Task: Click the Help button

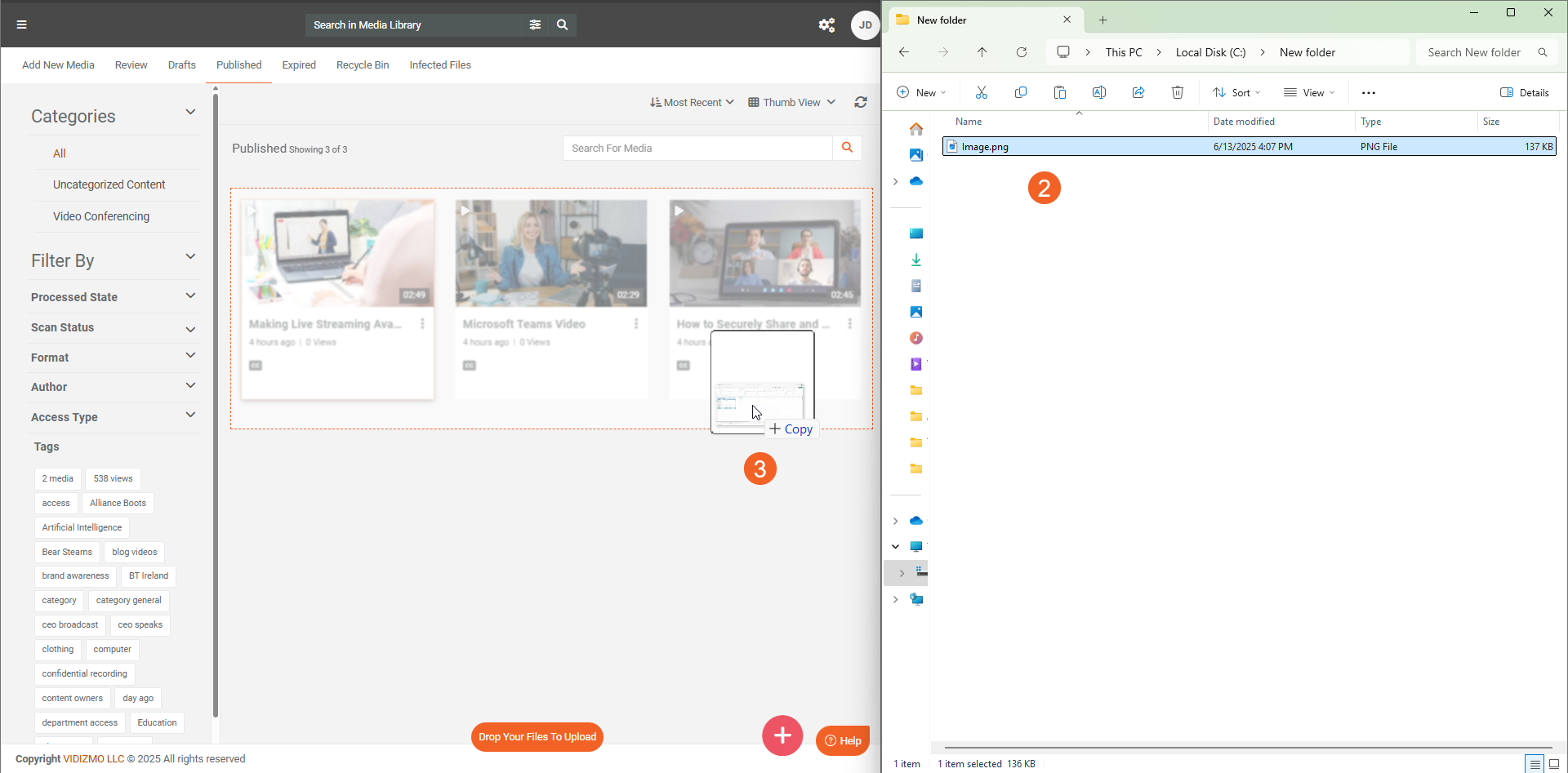Action: pyautogui.click(x=843, y=740)
